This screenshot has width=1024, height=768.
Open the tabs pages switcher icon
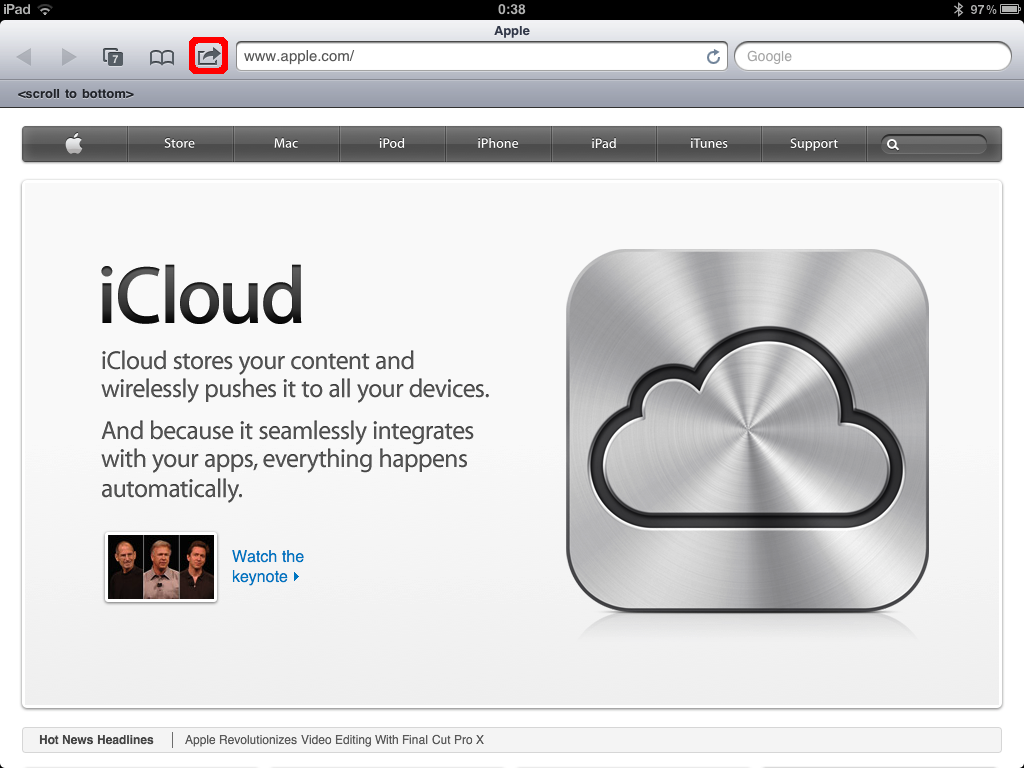point(114,57)
